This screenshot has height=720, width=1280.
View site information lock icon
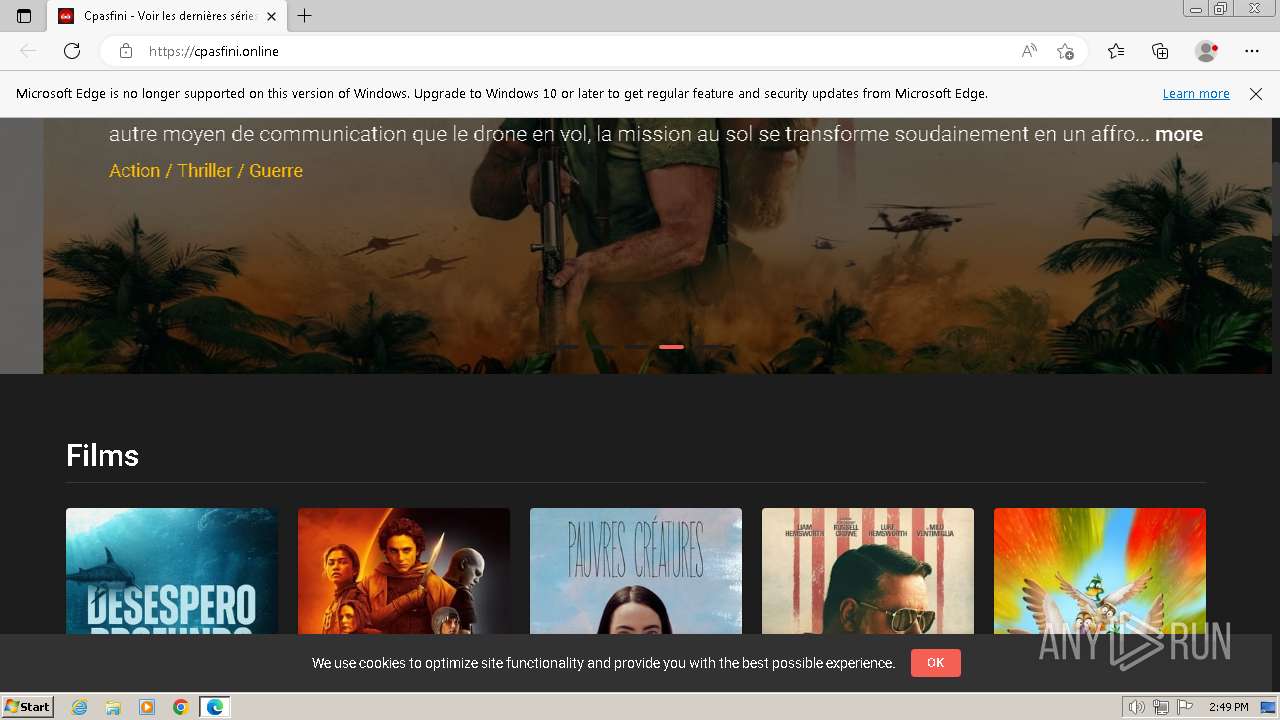coord(126,51)
